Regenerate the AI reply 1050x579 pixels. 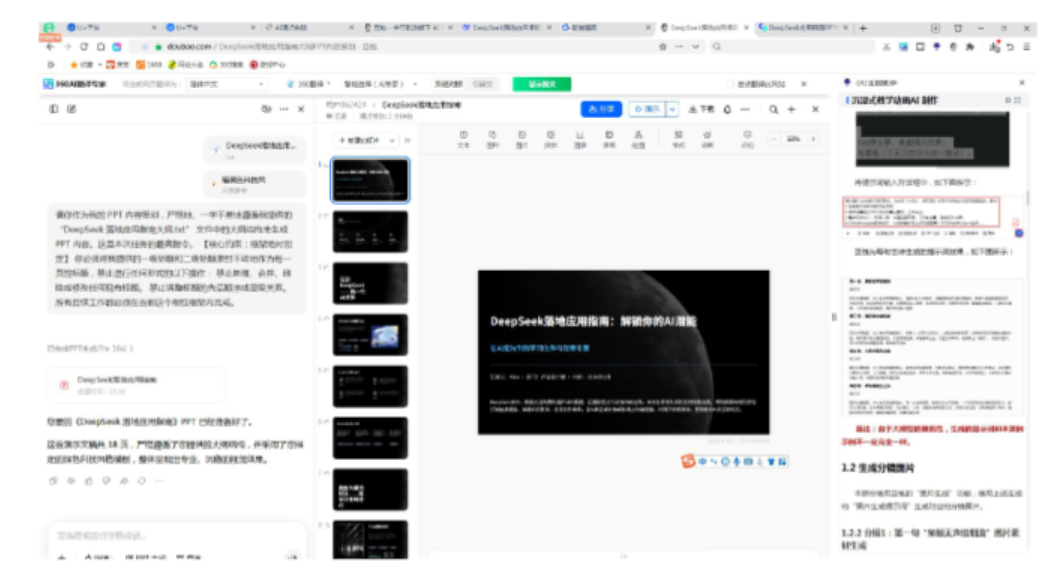(141, 481)
